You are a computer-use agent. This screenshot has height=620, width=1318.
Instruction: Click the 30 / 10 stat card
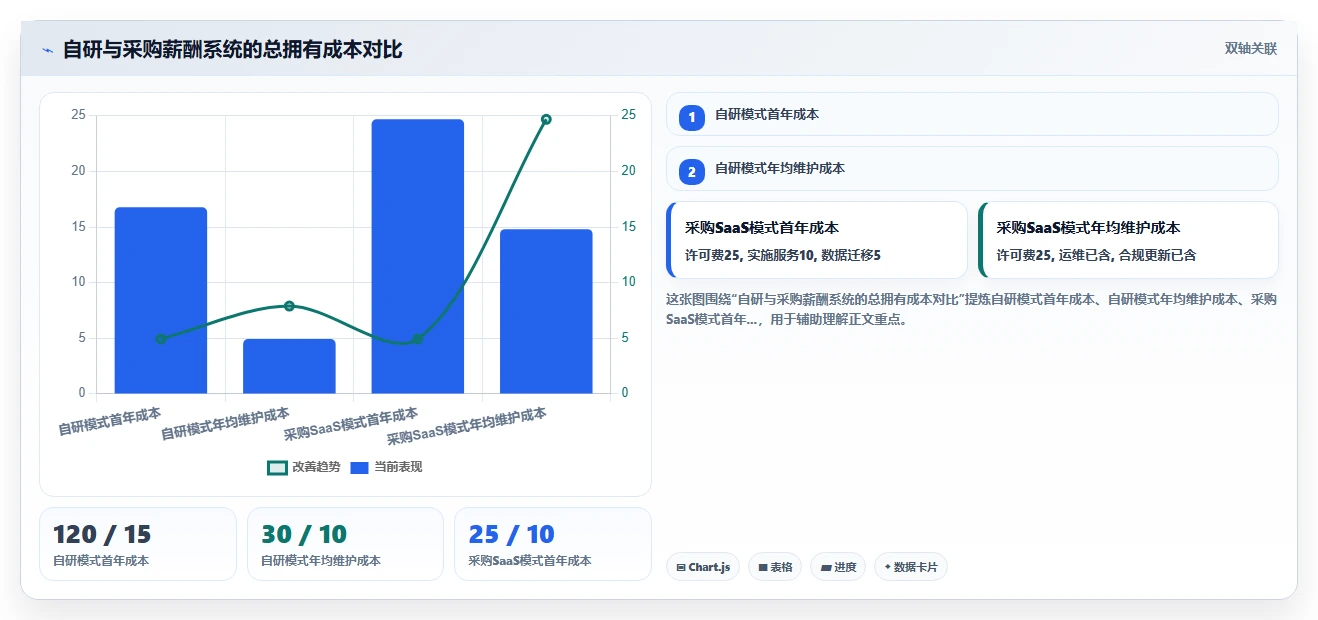click(x=345, y=544)
